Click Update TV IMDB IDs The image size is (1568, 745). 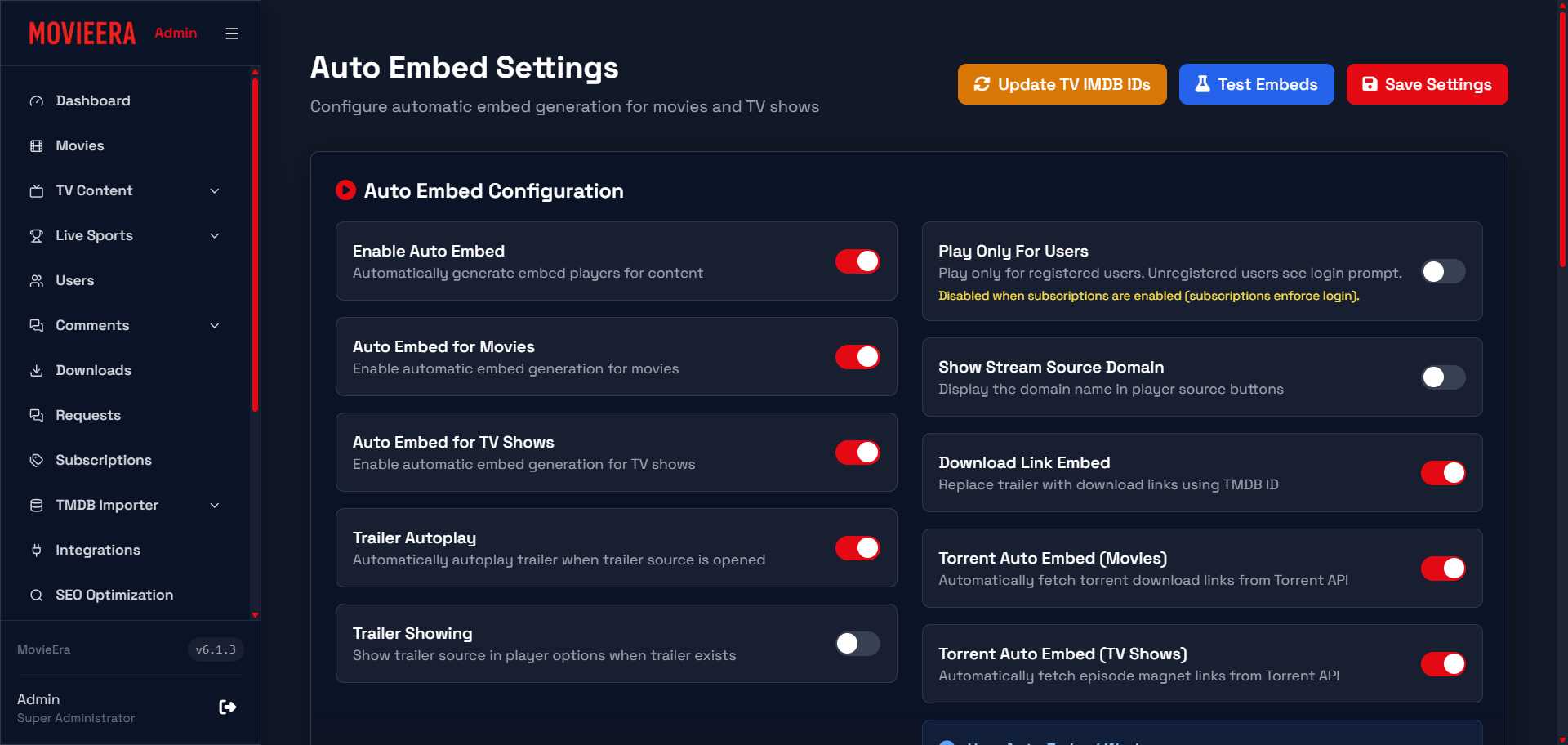1062,84
